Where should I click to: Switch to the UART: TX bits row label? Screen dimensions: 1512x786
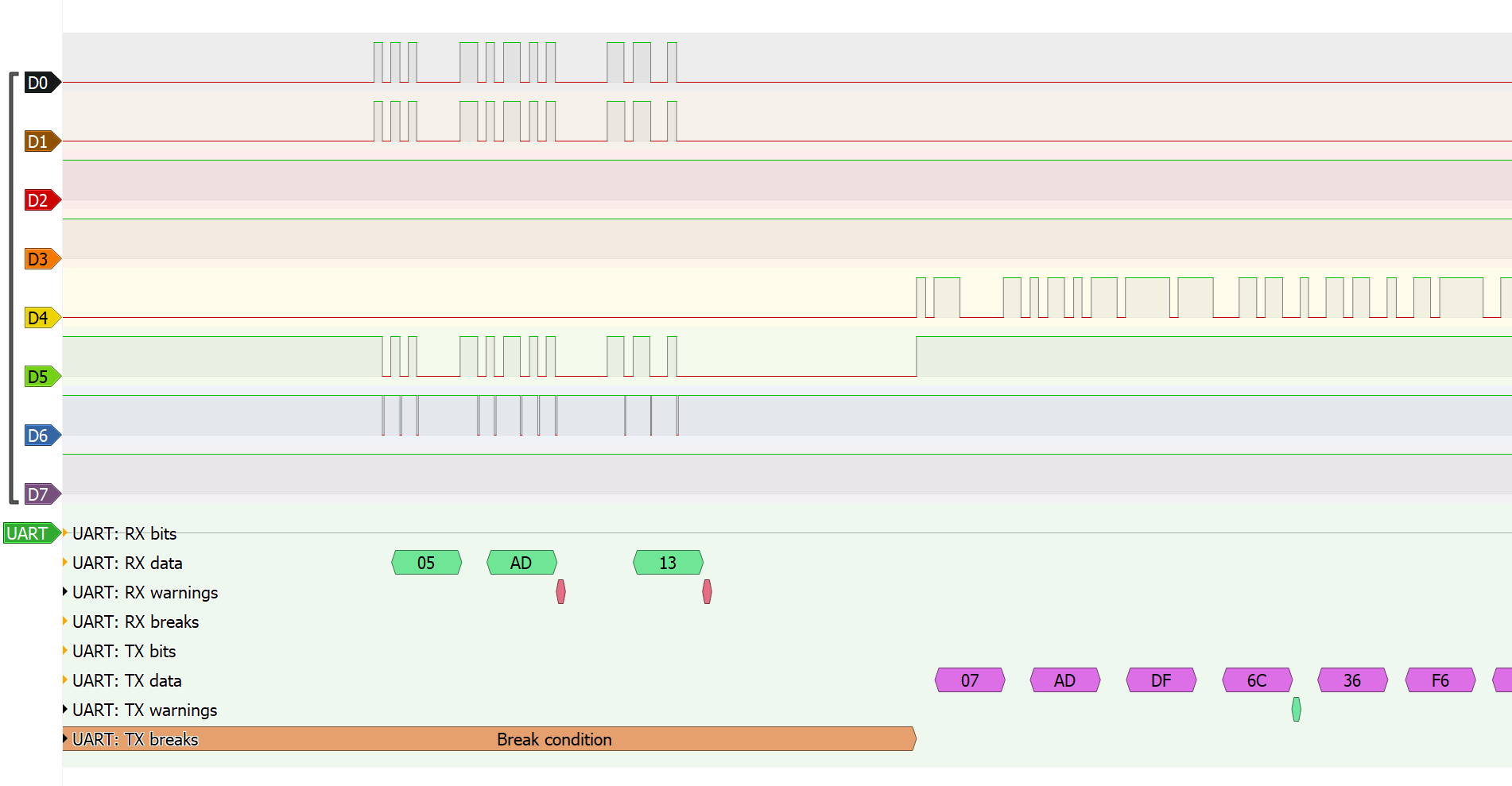pyautogui.click(x=125, y=651)
